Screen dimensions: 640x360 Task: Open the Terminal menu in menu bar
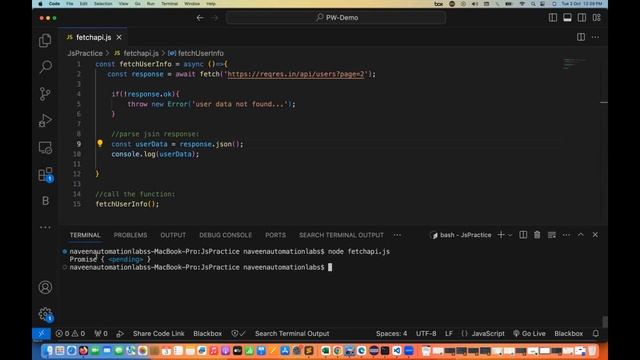point(169,4)
